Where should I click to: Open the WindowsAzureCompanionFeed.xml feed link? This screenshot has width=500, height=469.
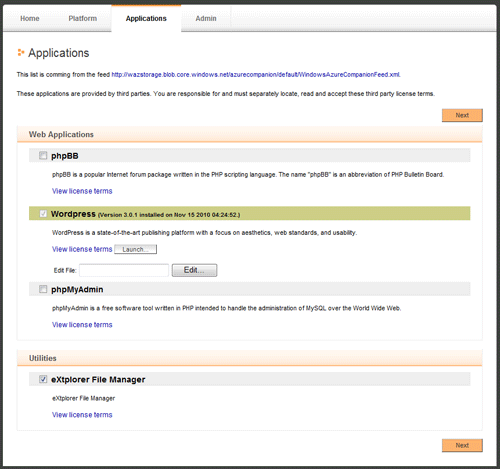(x=256, y=75)
